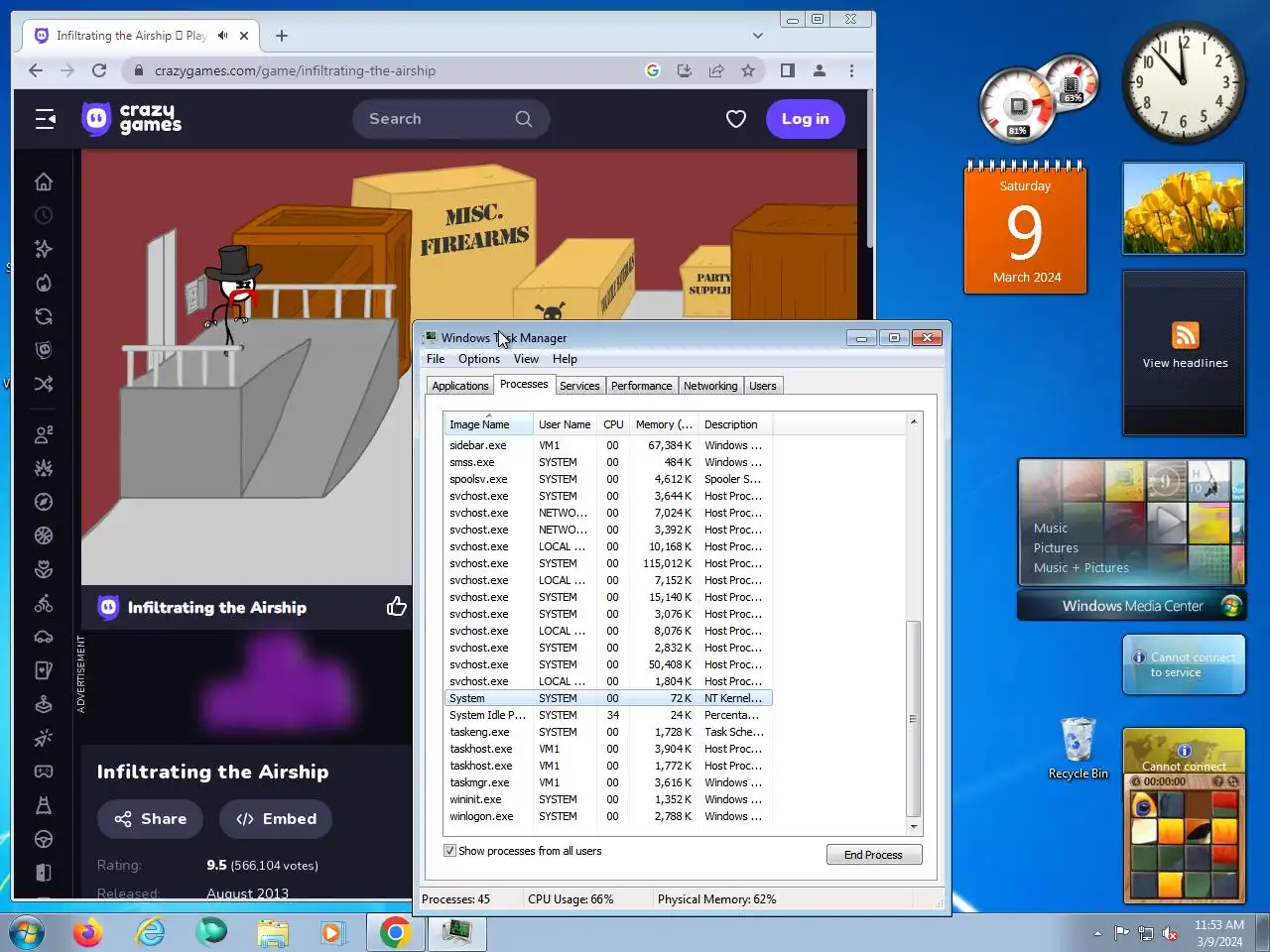Image resolution: width=1270 pixels, height=952 pixels.
Task: Like the game with thumbs-up icon
Action: [x=397, y=606]
